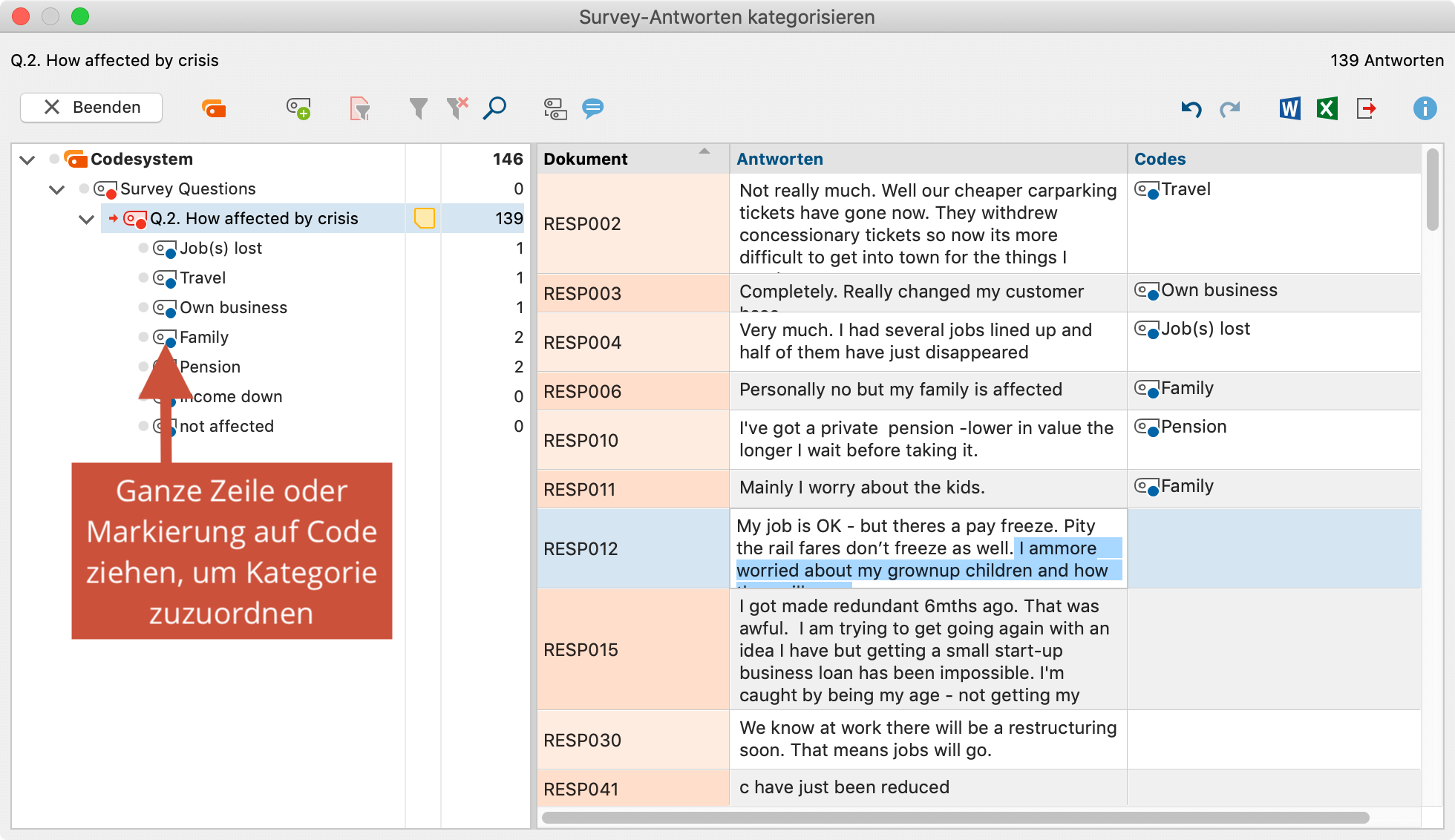Select the RESP003 document cell
1455x840 pixels.
(x=632, y=293)
